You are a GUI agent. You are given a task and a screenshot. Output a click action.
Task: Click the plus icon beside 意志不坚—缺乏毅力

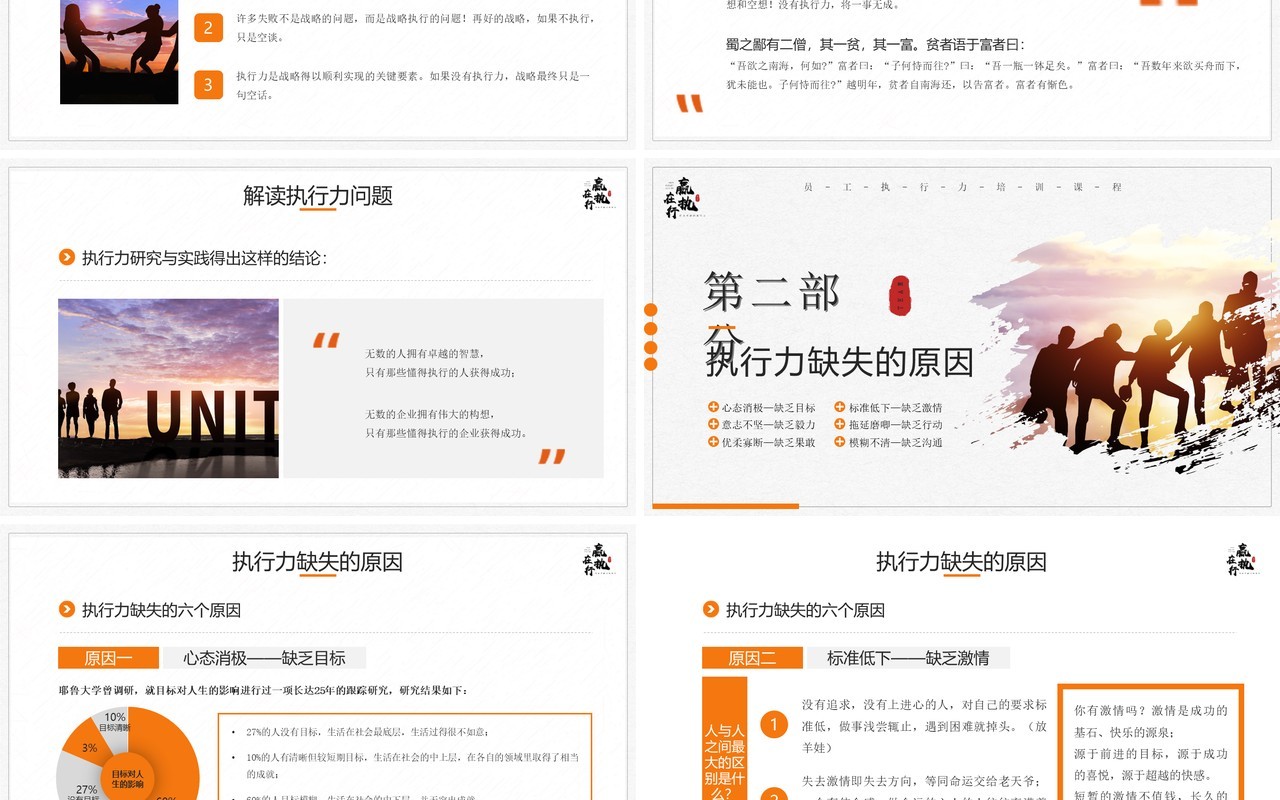pos(713,424)
